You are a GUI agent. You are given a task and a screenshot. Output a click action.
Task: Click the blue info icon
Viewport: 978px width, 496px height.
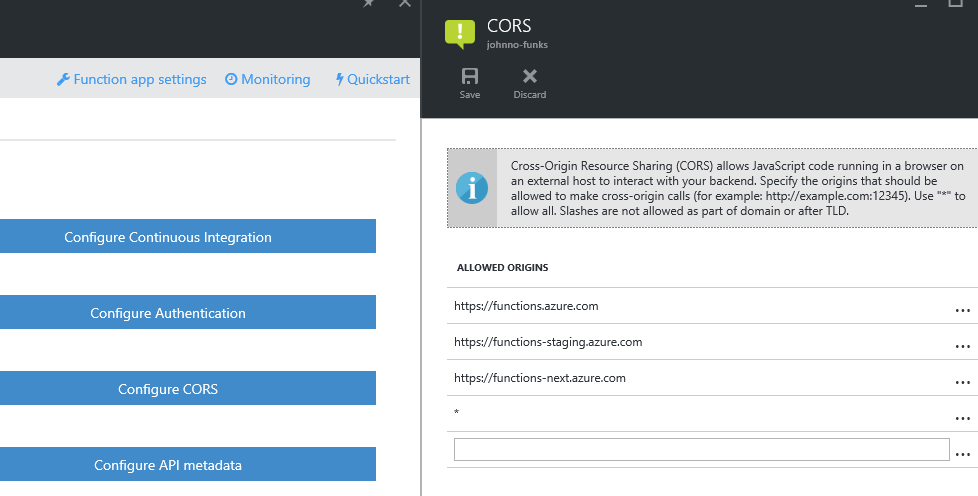point(471,188)
